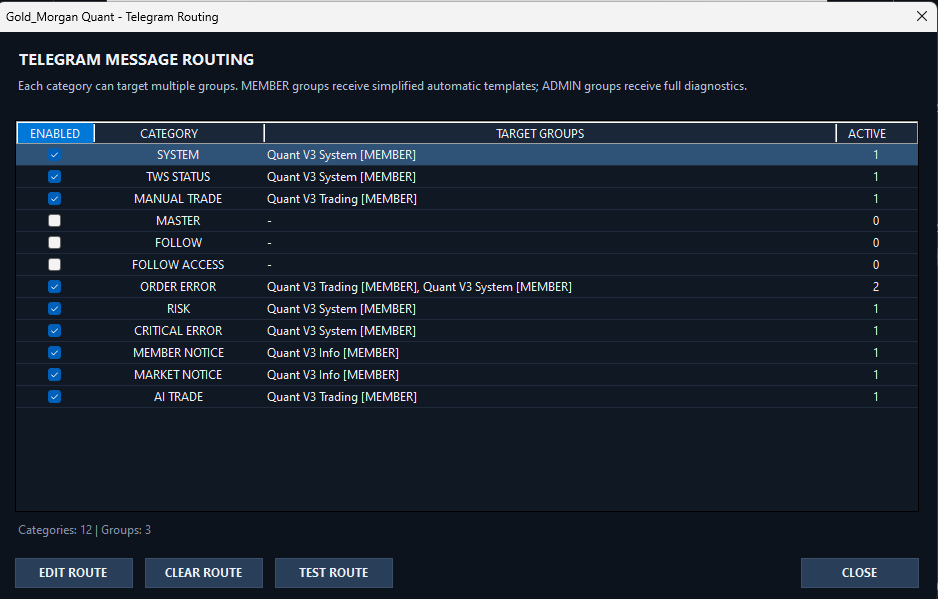Screen dimensions: 938x599
Task: Select the ORDER ERROR category cell
Action: [x=178, y=287]
